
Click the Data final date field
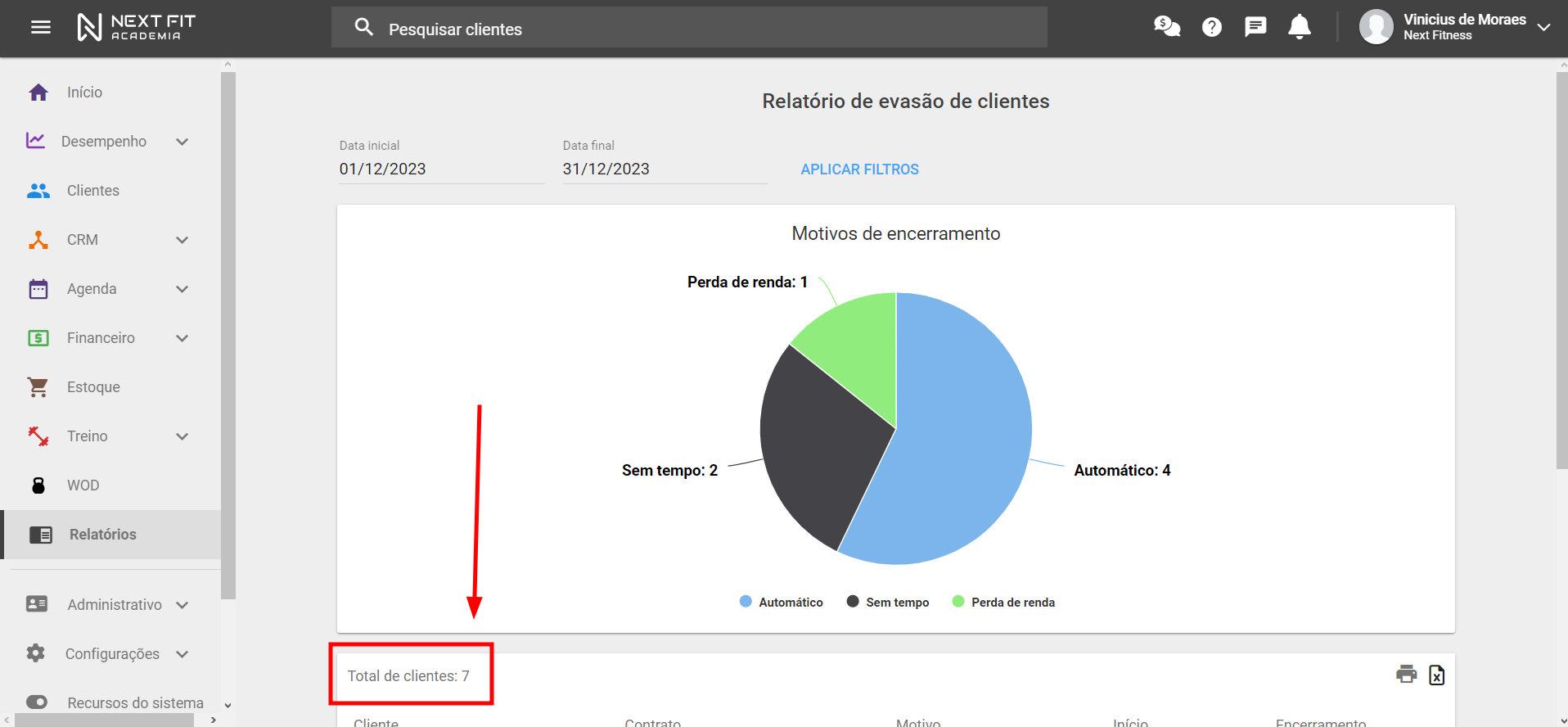point(665,169)
